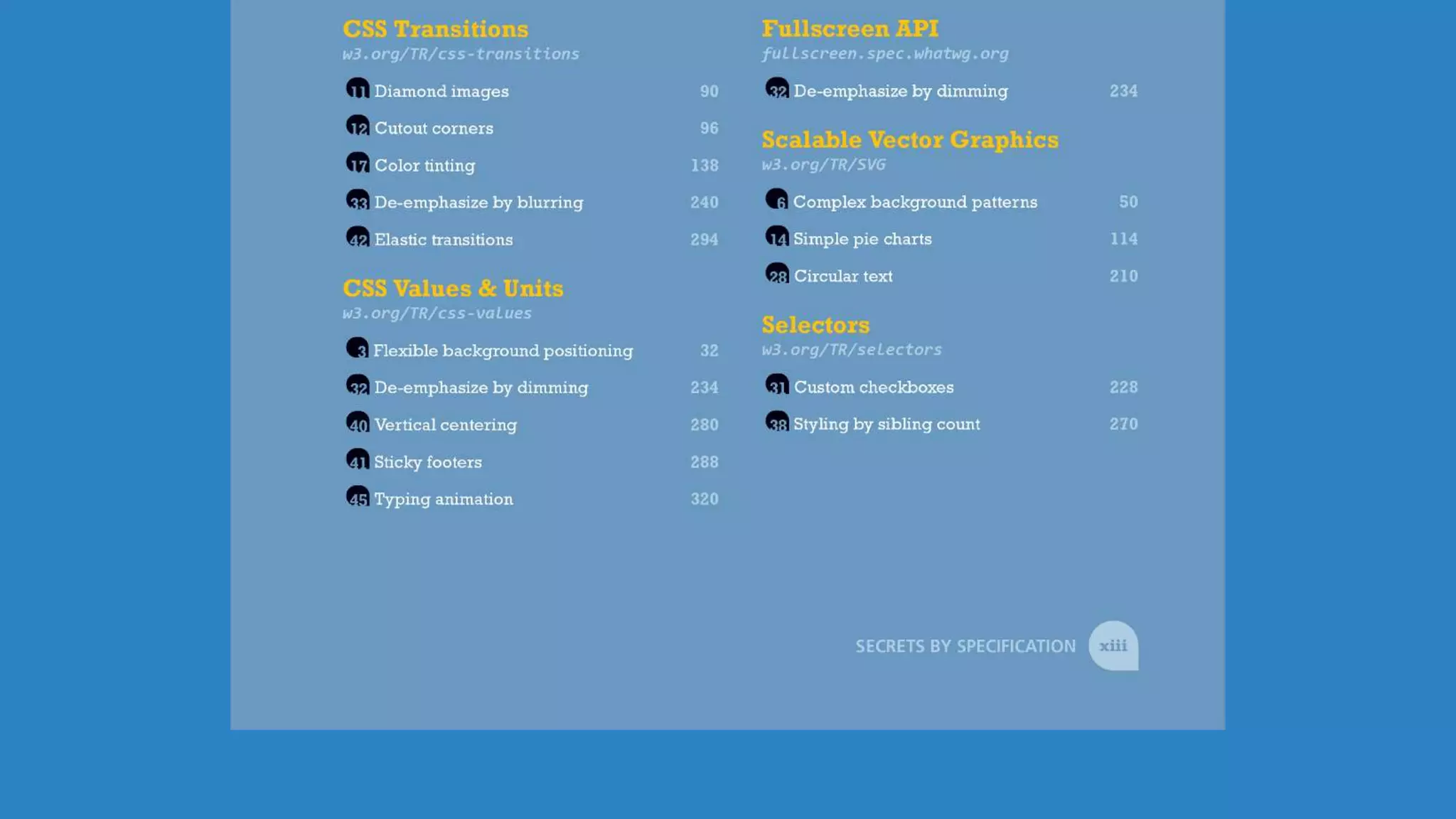Click the number 31 badge beside Custom checkboxes
Viewport: 1456px width, 819px height.
[x=776, y=385]
